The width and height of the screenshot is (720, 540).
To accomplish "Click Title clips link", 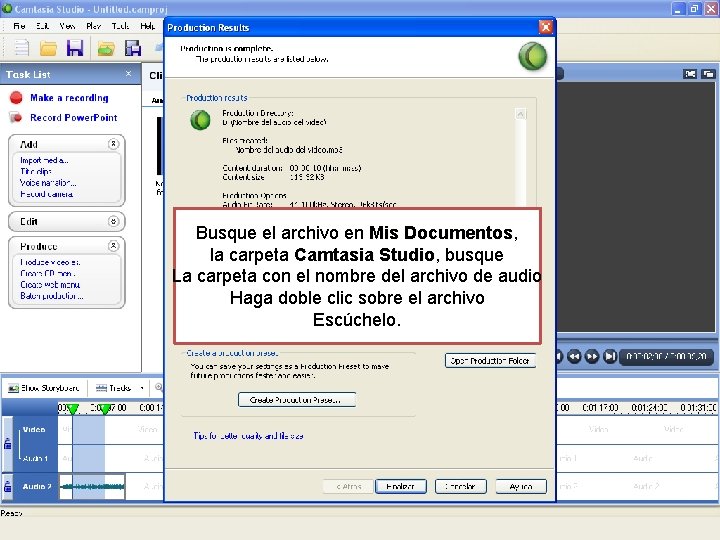I will click(36, 171).
